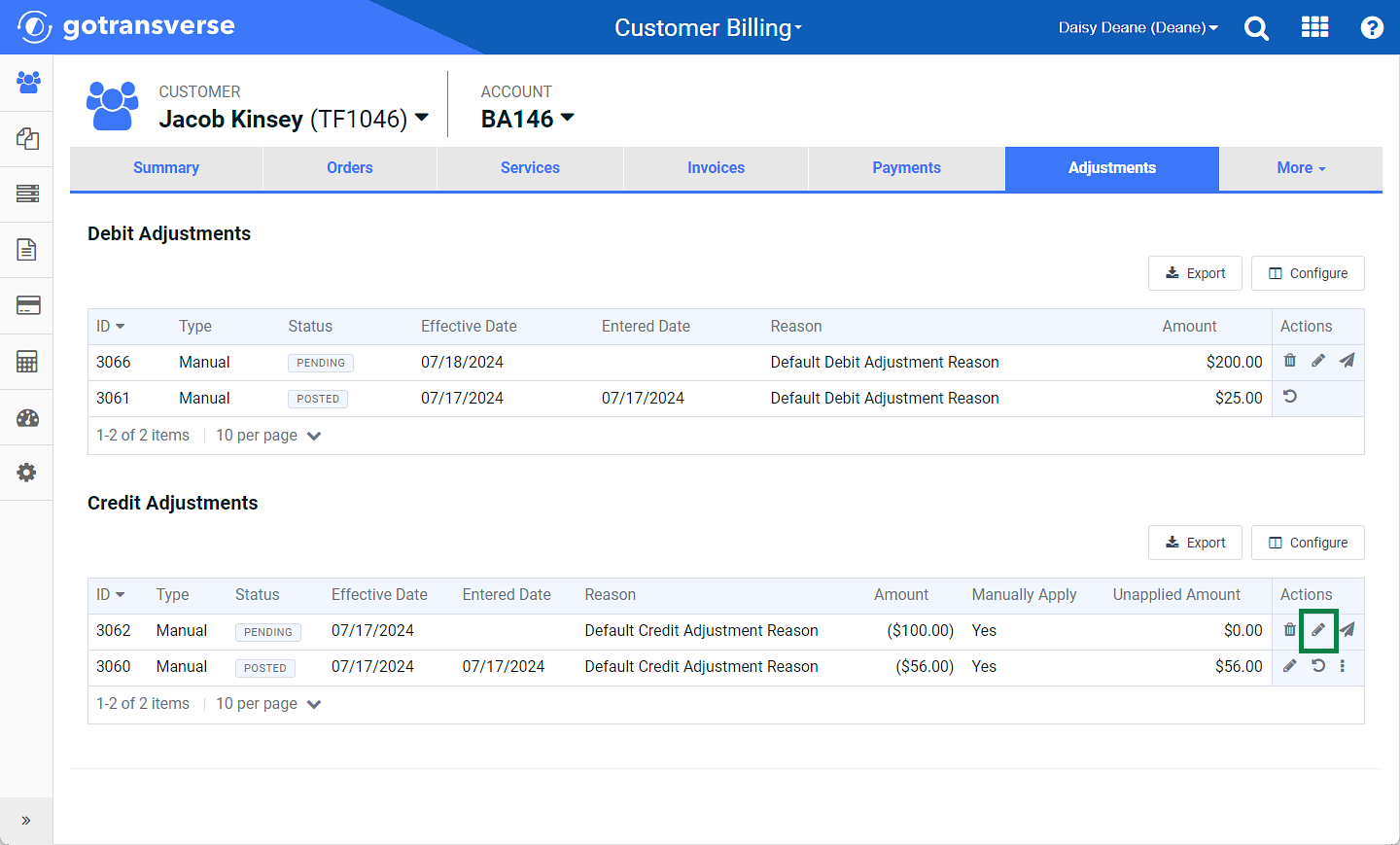Click the customer group icon beside Jacob Kinsey
The image size is (1400, 845).
[x=113, y=106]
